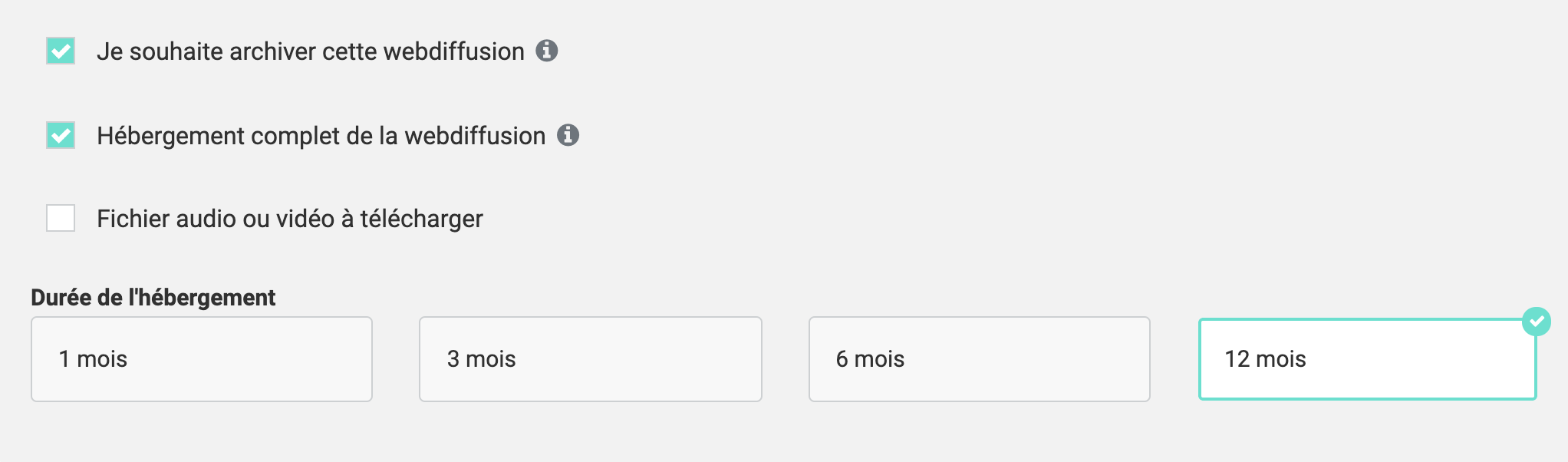
Task: Click the "1 mois" text inside its card
Action: (93, 359)
